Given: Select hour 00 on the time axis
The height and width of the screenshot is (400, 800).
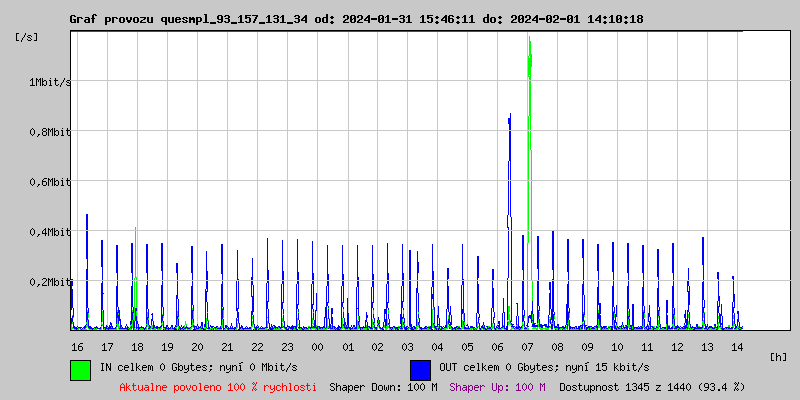Looking at the screenshot, I should point(317,347).
